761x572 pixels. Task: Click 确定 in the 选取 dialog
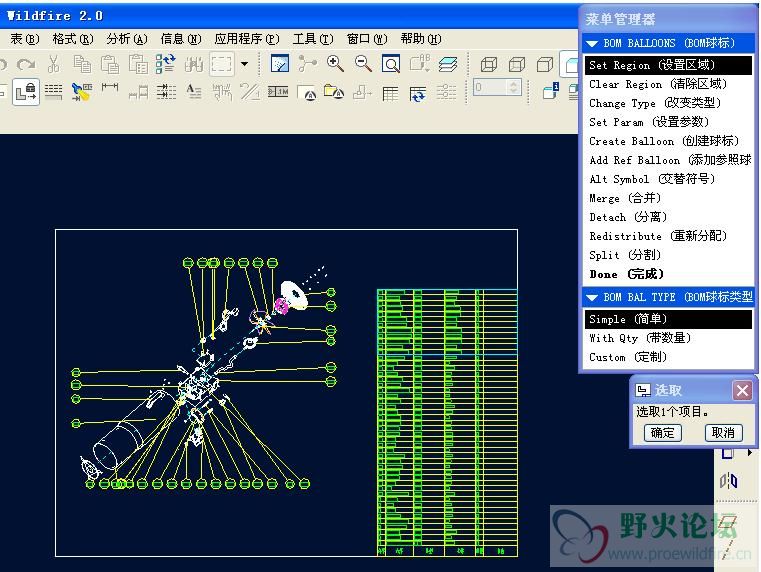[662, 433]
